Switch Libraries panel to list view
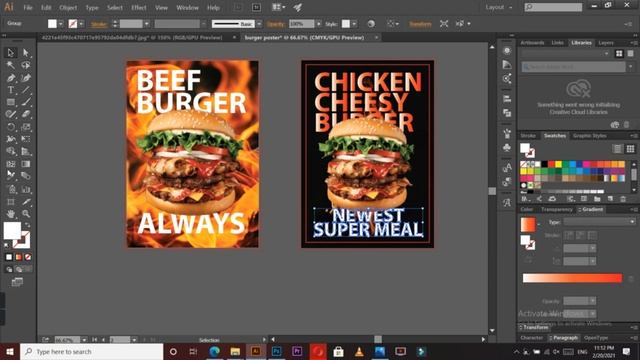Viewport: 640px width, 360px height. tap(631, 53)
